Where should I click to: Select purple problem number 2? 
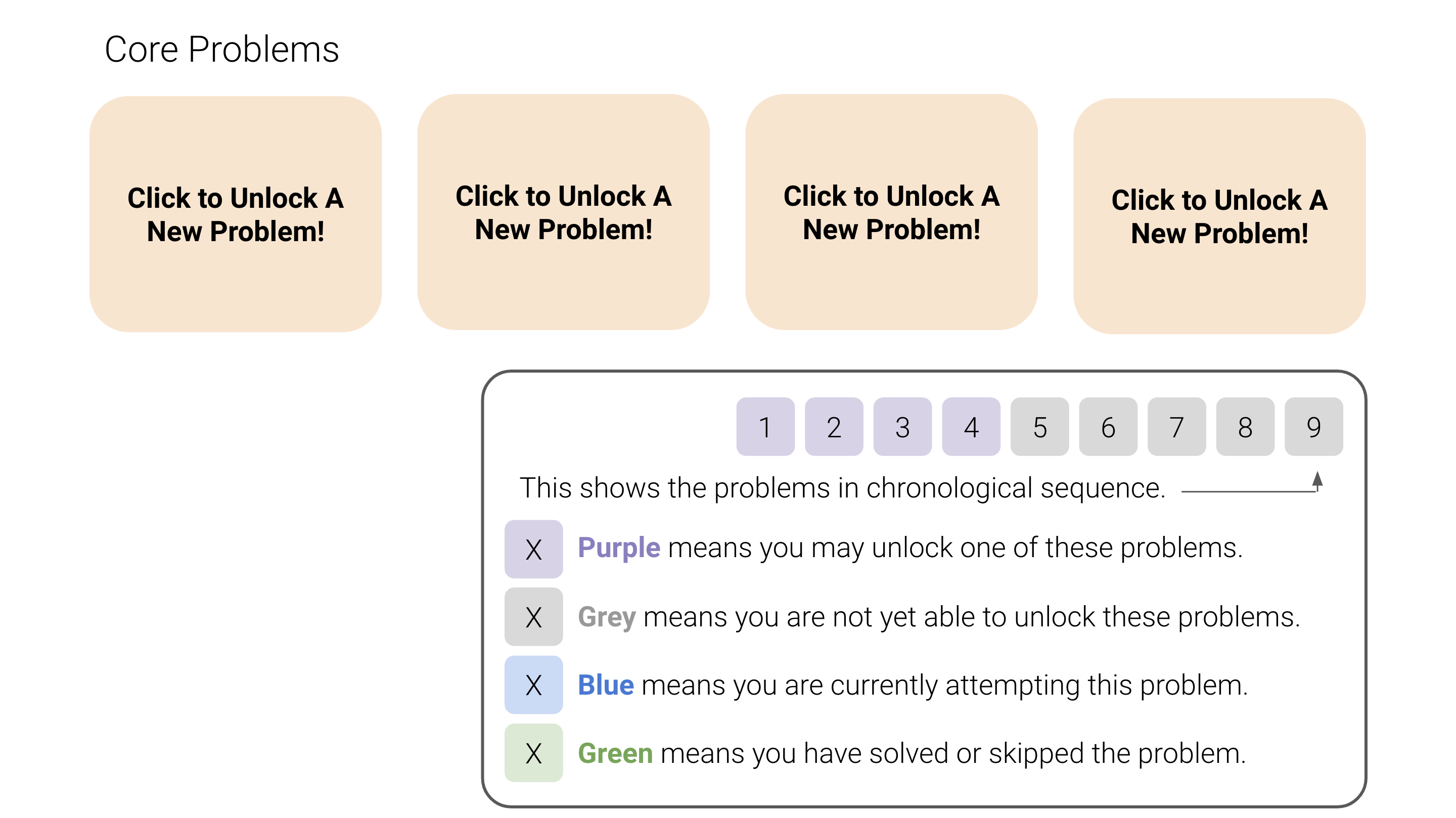point(834,427)
